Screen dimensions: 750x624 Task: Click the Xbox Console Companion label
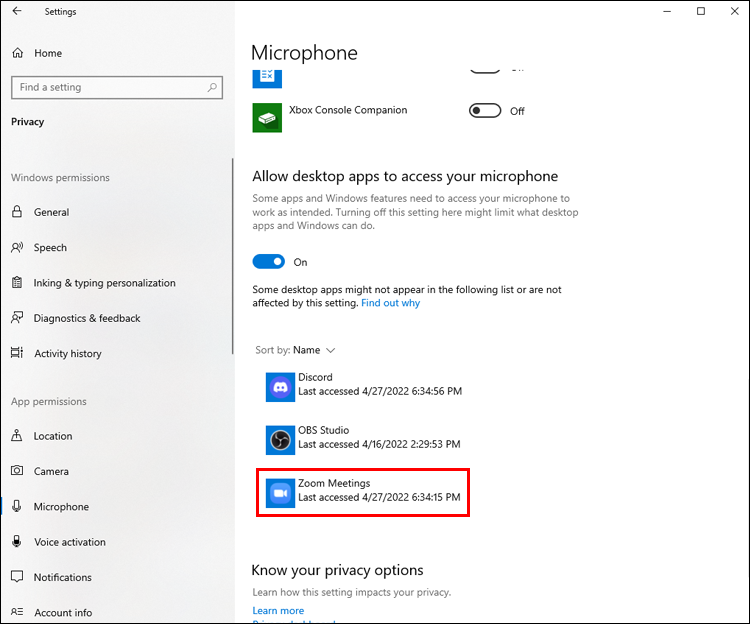point(348,110)
